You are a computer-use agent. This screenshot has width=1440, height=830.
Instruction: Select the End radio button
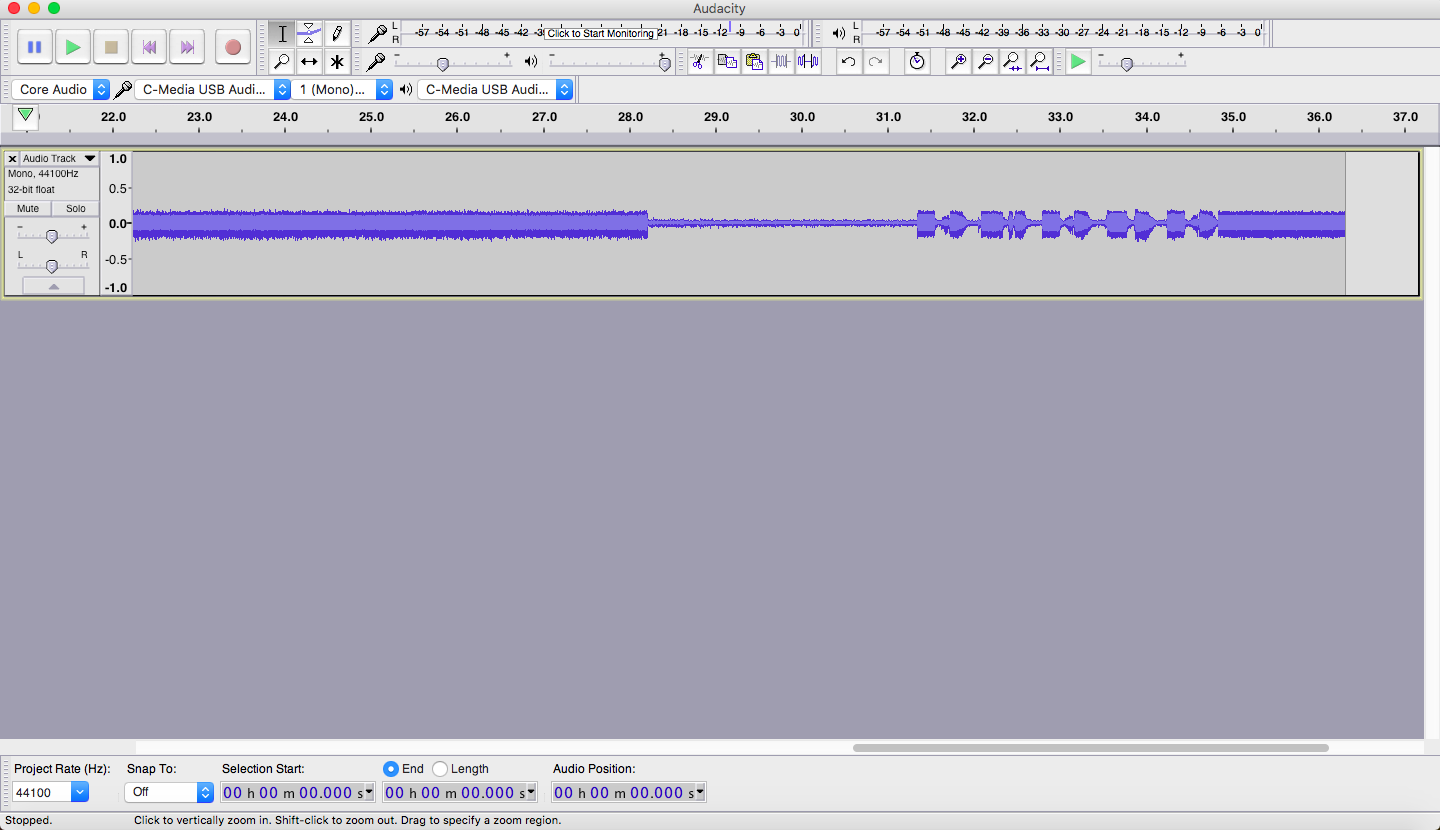(x=391, y=769)
